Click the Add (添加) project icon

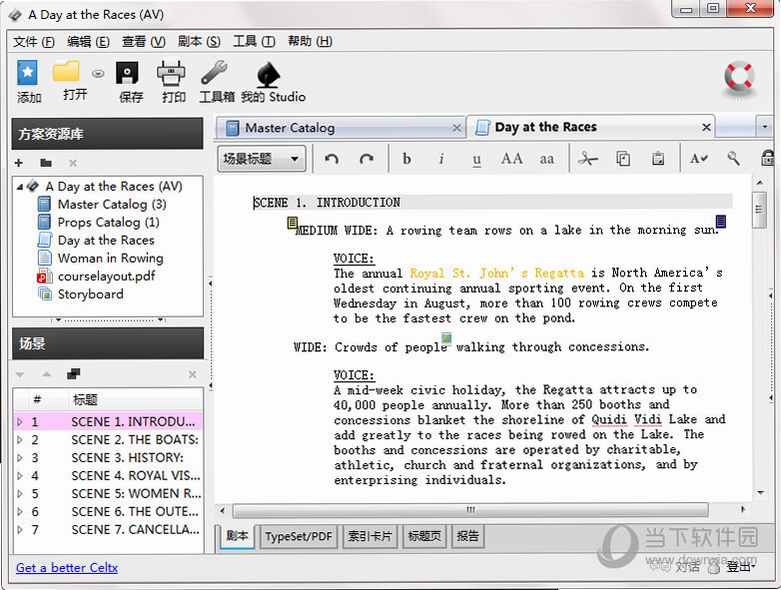tap(27, 73)
